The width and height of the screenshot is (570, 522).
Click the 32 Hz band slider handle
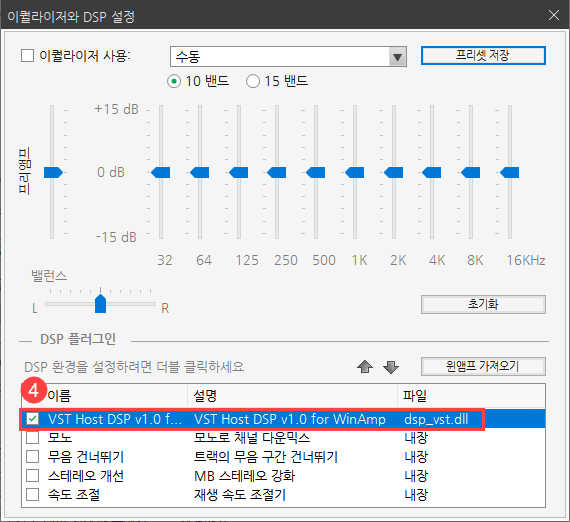(161, 172)
